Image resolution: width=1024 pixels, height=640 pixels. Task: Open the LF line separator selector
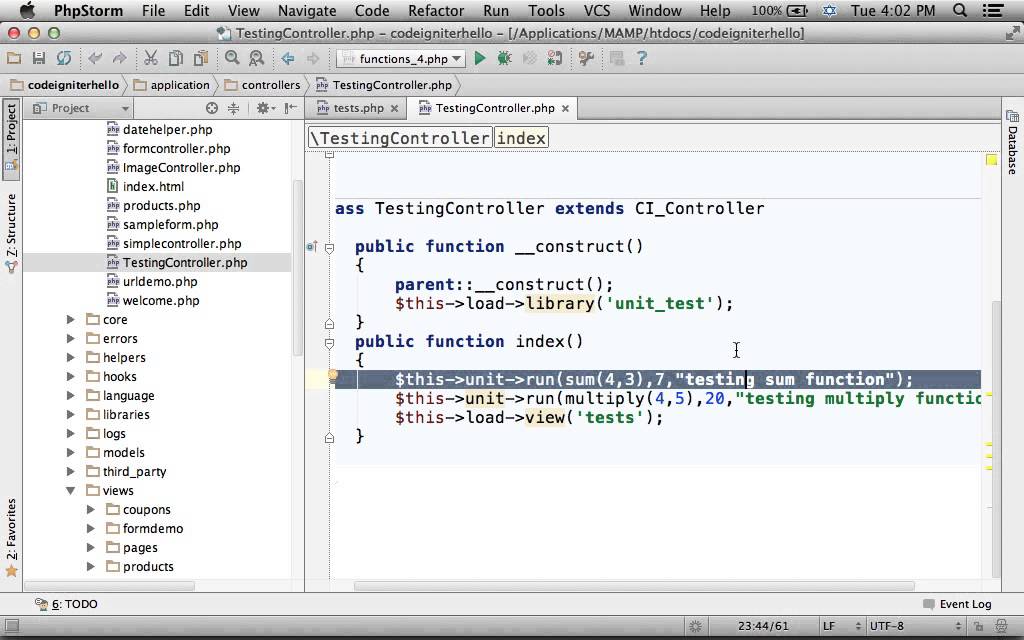pyautogui.click(x=841, y=626)
